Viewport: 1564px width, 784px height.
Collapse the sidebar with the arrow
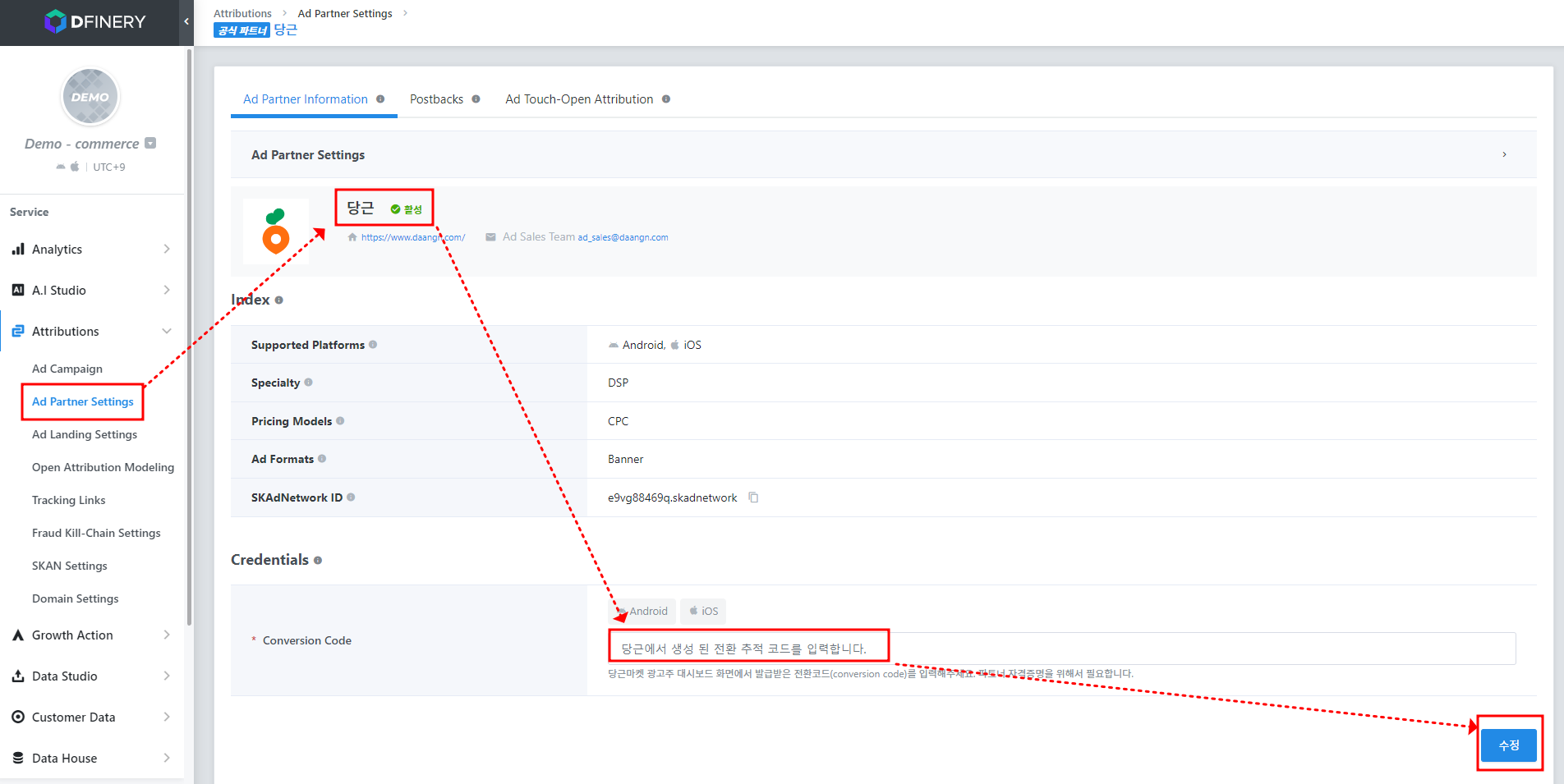(x=186, y=22)
